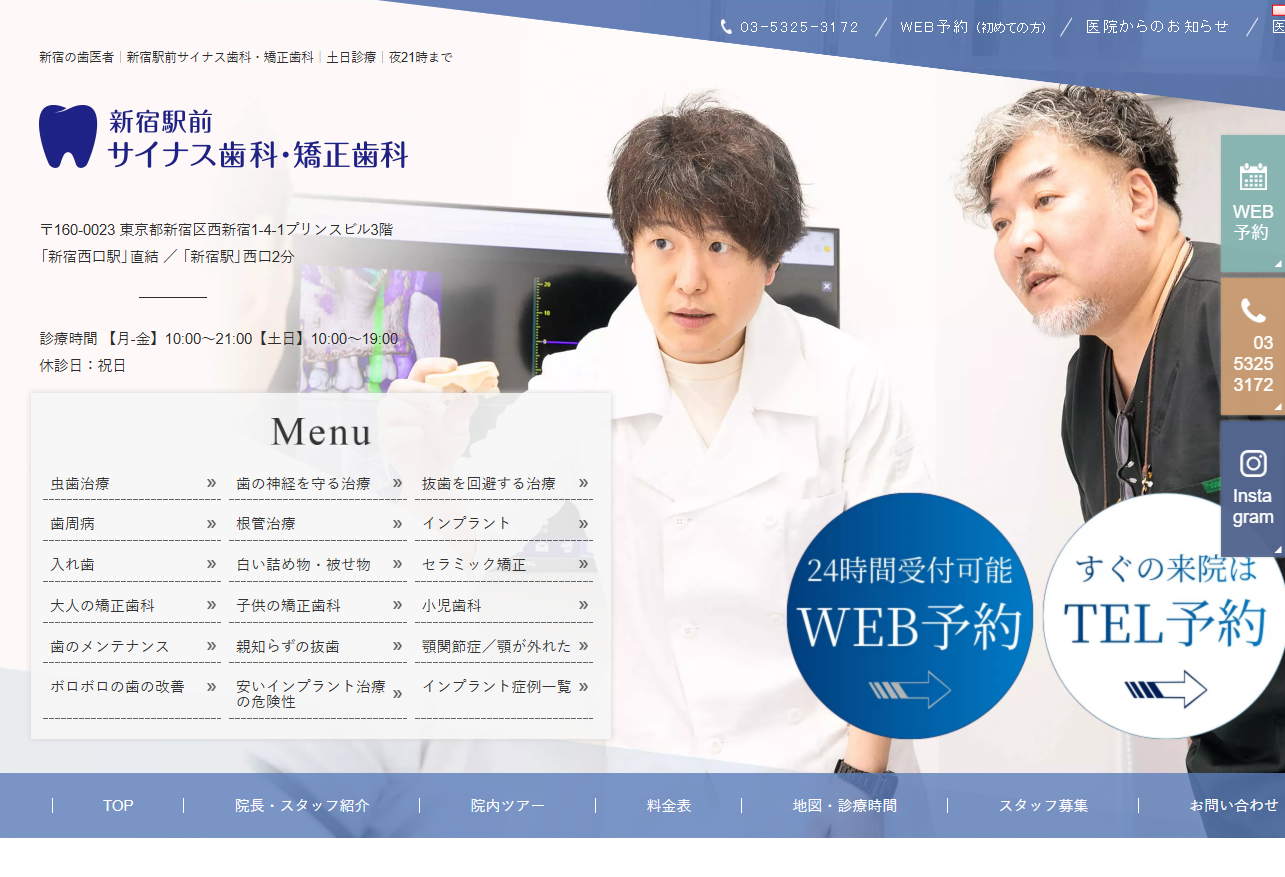This screenshot has height=877, width=1285.
Task: Open the 大人の矯正歯科 menu link
Action: [x=103, y=606]
